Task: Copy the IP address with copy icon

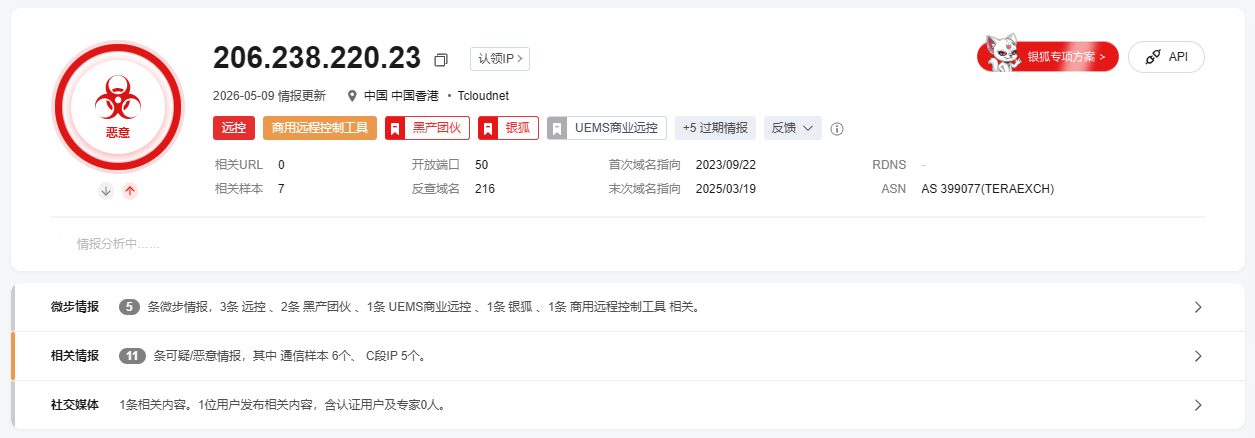Action: 441,59
